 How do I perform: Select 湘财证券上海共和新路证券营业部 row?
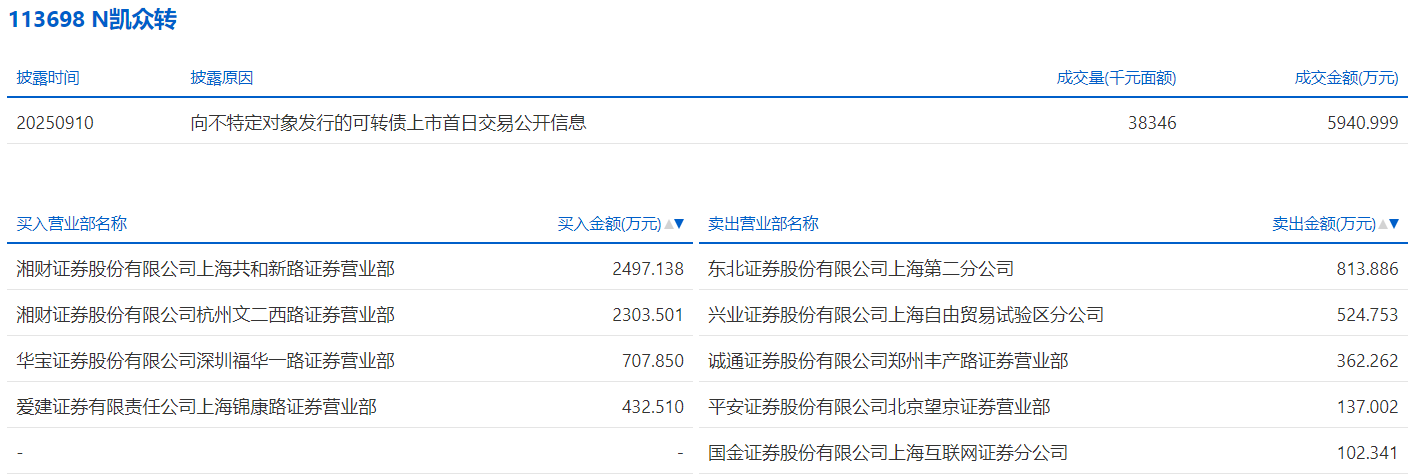click(x=350, y=269)
